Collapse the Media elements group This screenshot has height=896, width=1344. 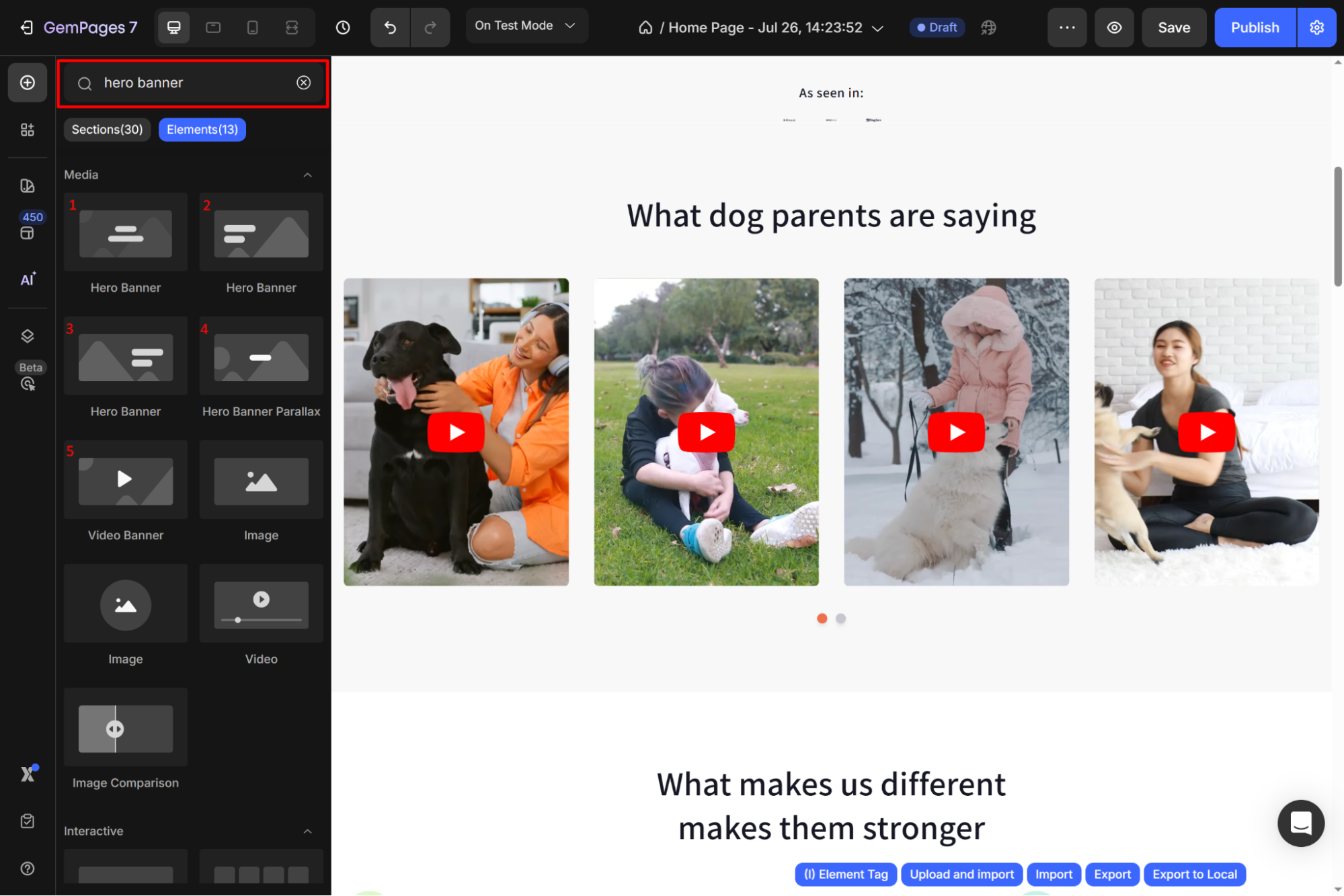point(307,175)
